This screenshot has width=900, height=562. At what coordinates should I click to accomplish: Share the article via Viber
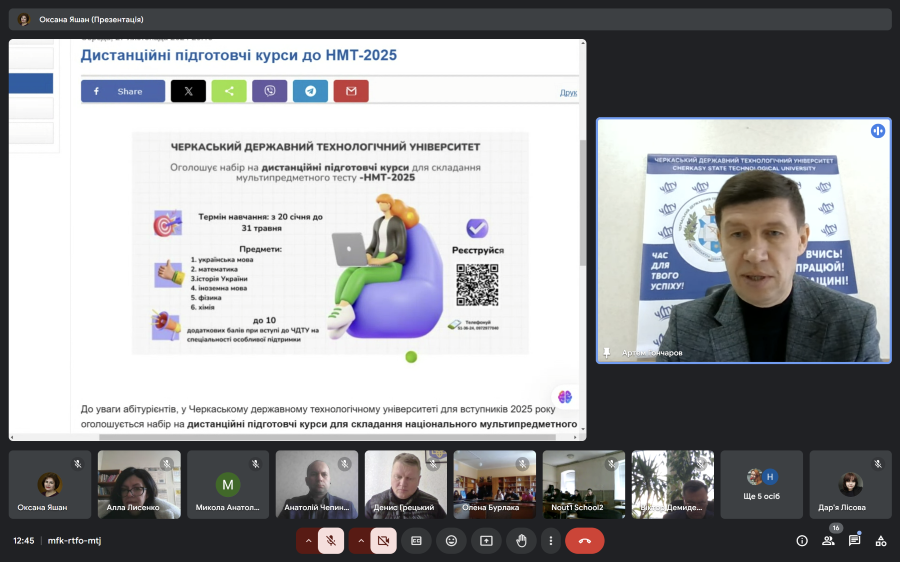[270, 91]
